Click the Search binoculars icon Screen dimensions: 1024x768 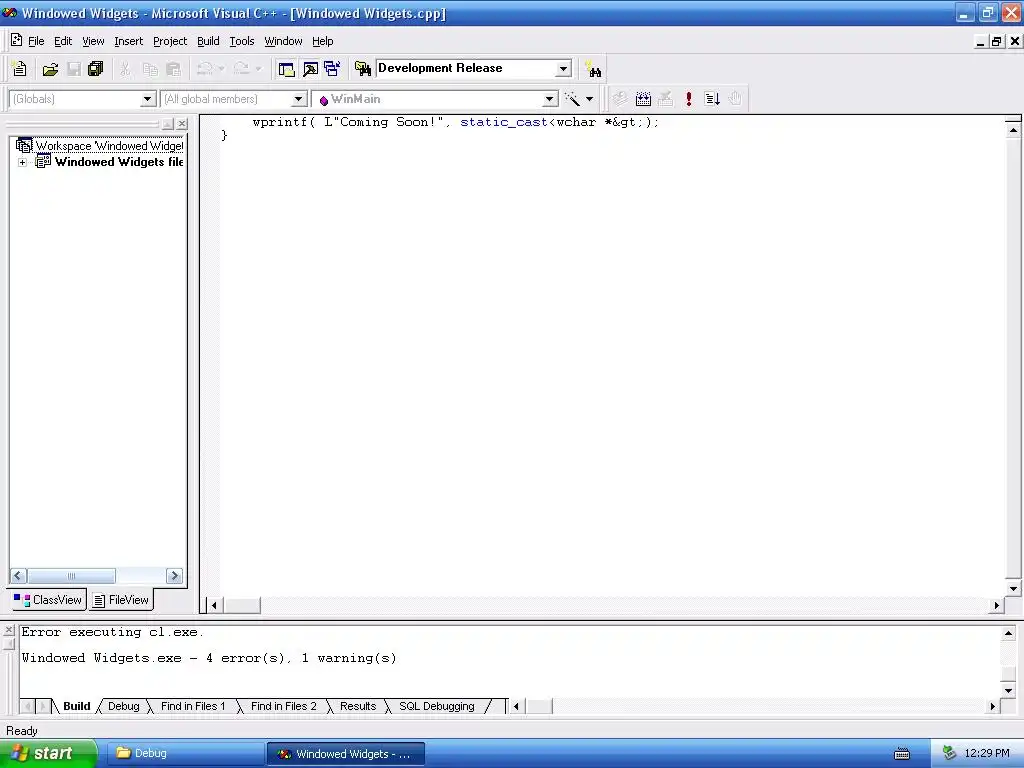point(594,69)
